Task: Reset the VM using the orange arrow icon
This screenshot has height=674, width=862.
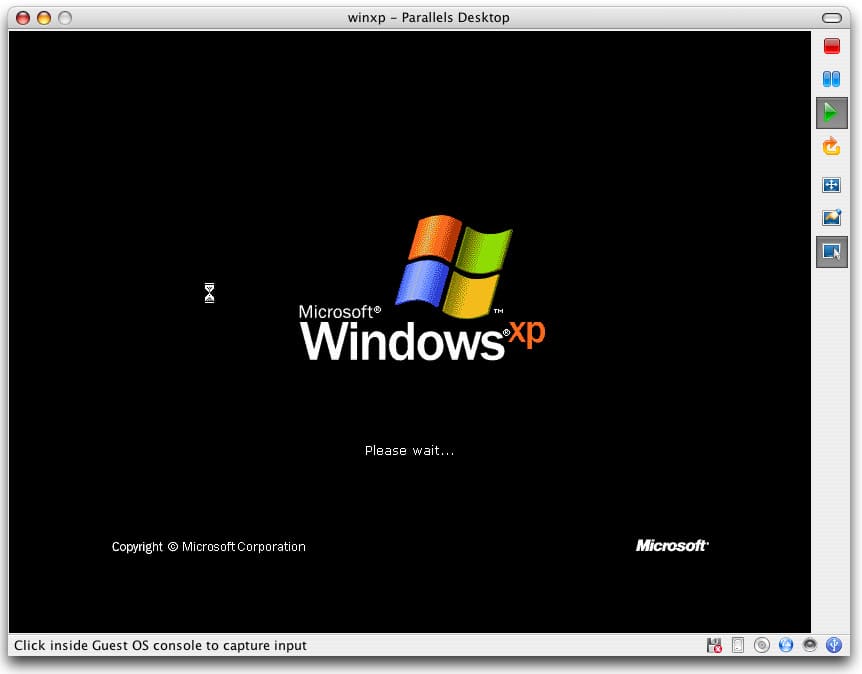Action: [x=831, y=147]
